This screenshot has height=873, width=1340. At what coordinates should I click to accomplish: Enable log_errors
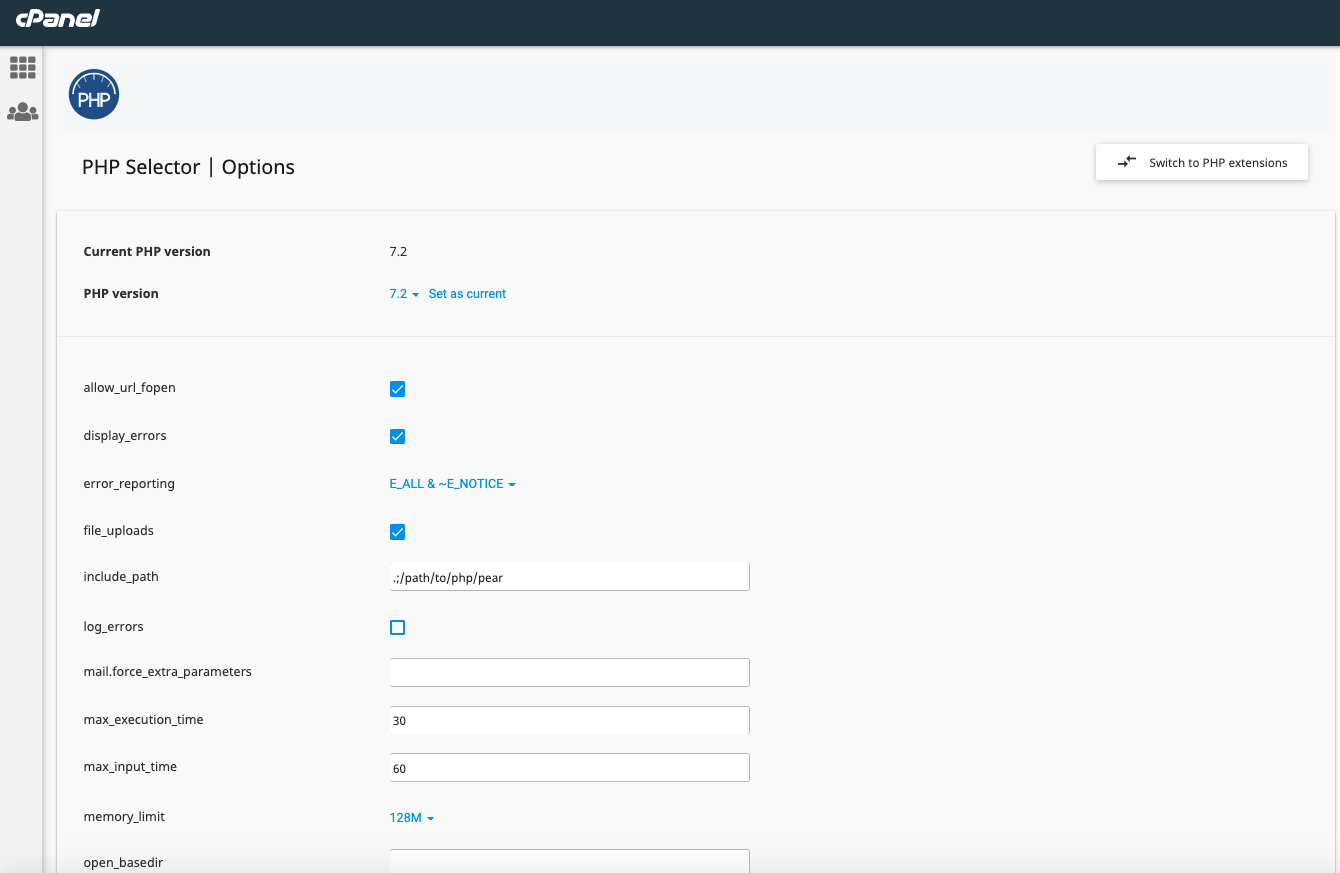click(397, 627)
